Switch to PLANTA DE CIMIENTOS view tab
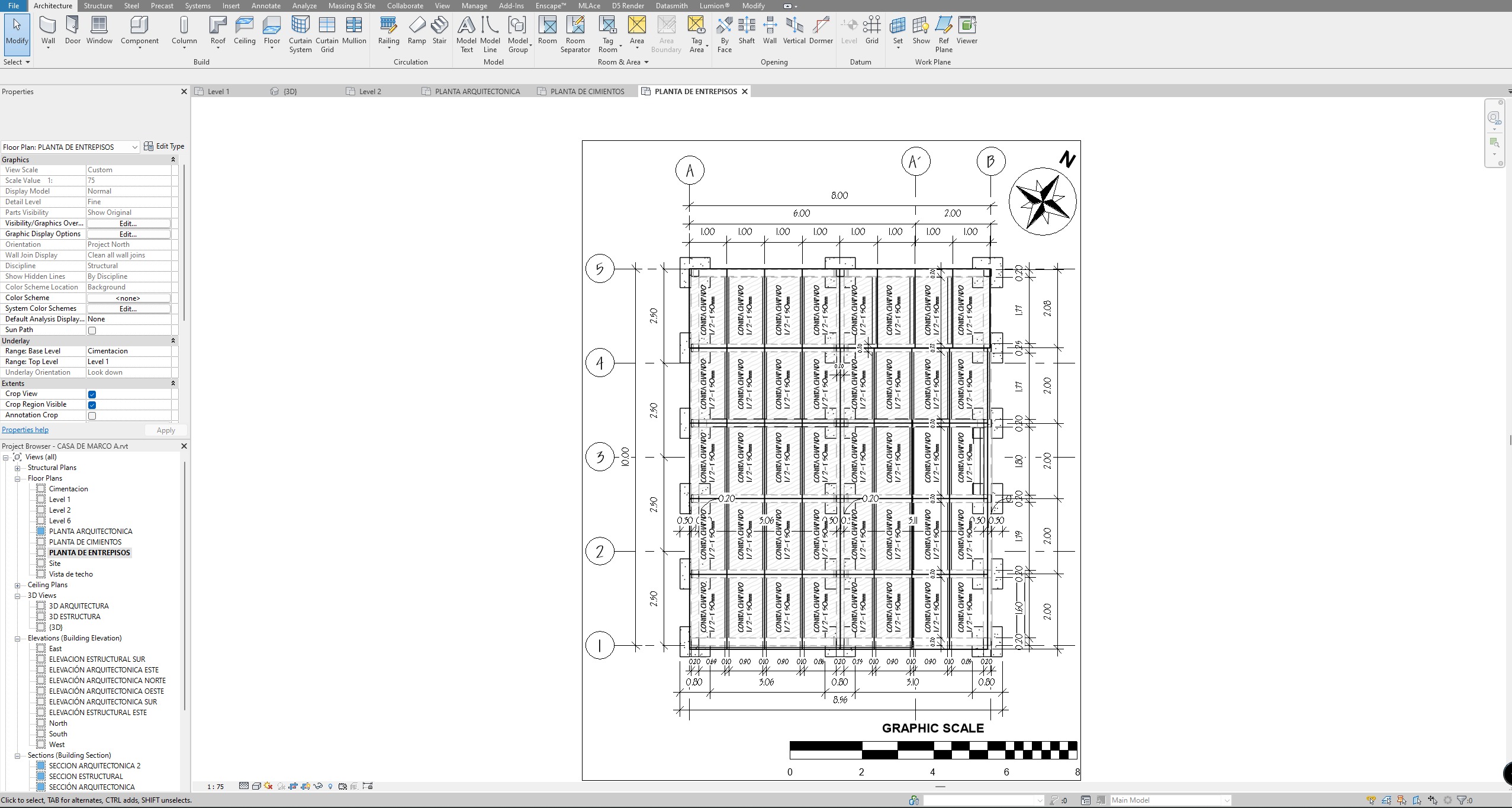 pyautogui.click(x=587, y=91)
